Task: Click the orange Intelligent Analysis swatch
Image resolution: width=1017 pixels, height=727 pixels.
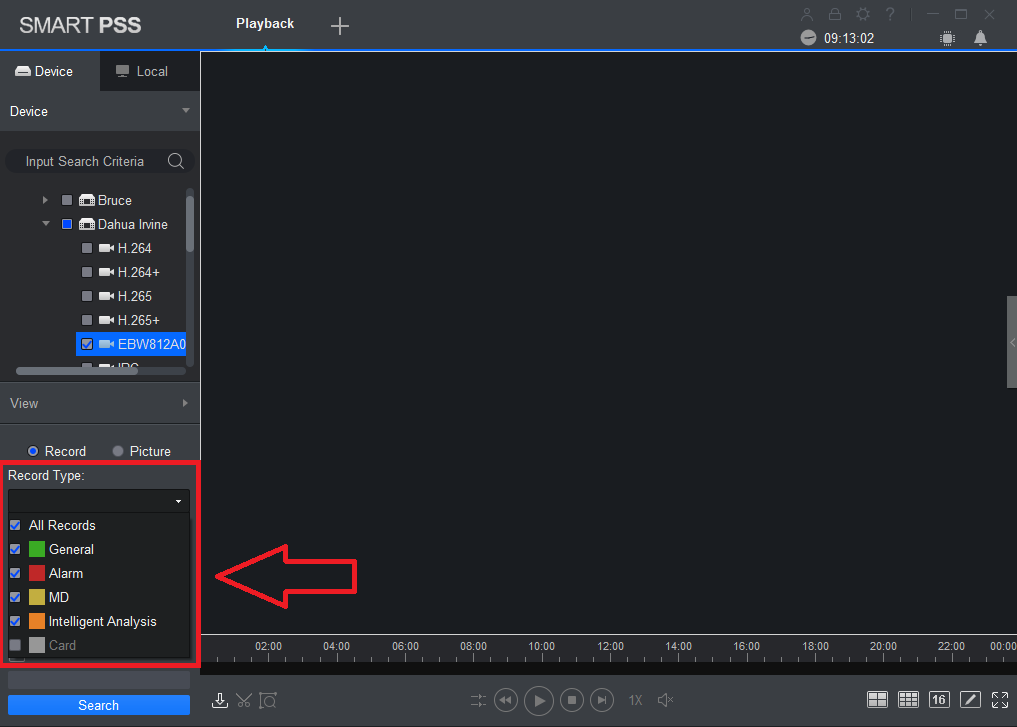Action: pos(37,621)
